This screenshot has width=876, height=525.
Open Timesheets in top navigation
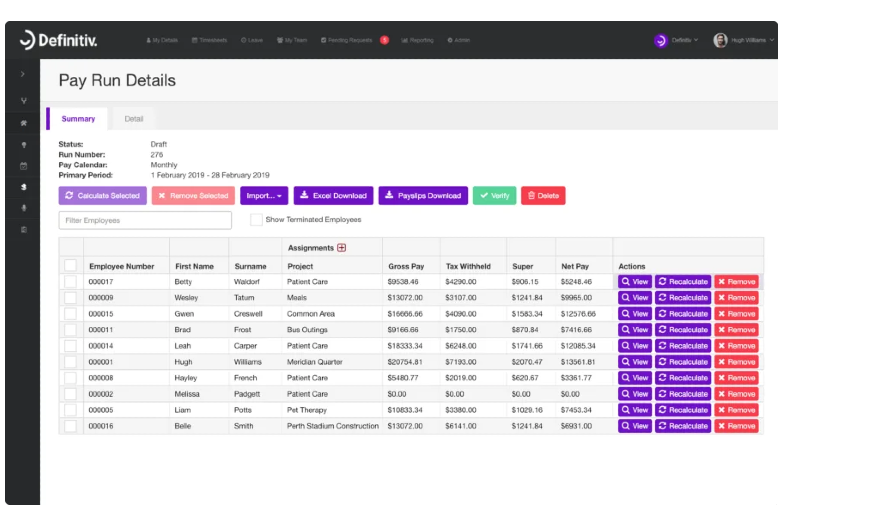click(x=210, y=40)
